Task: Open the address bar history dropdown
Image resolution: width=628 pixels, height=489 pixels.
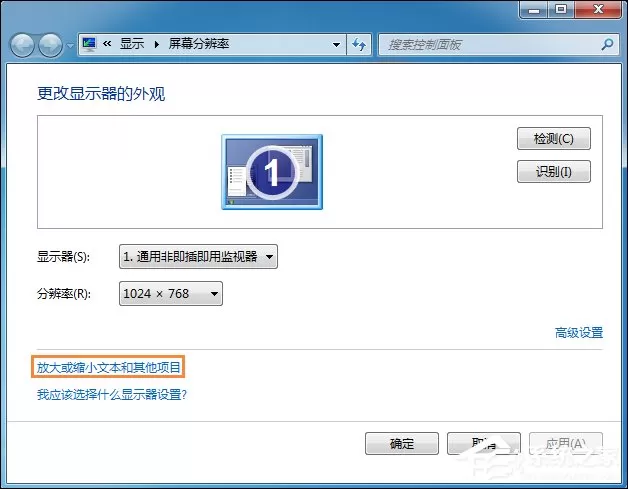Action: point(336,44)
